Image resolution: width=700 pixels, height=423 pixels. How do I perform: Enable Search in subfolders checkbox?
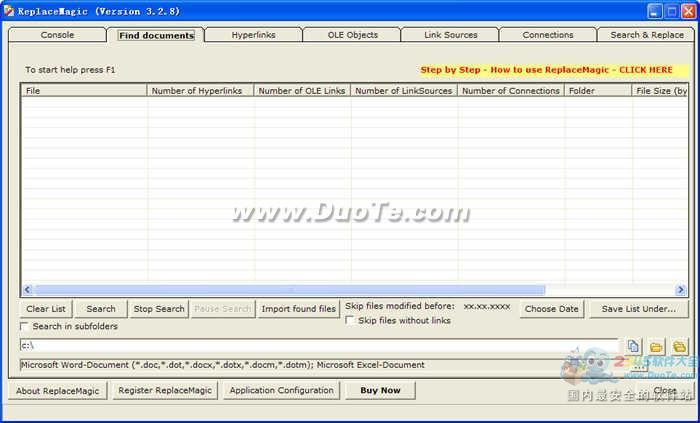[x=25, y=326]
